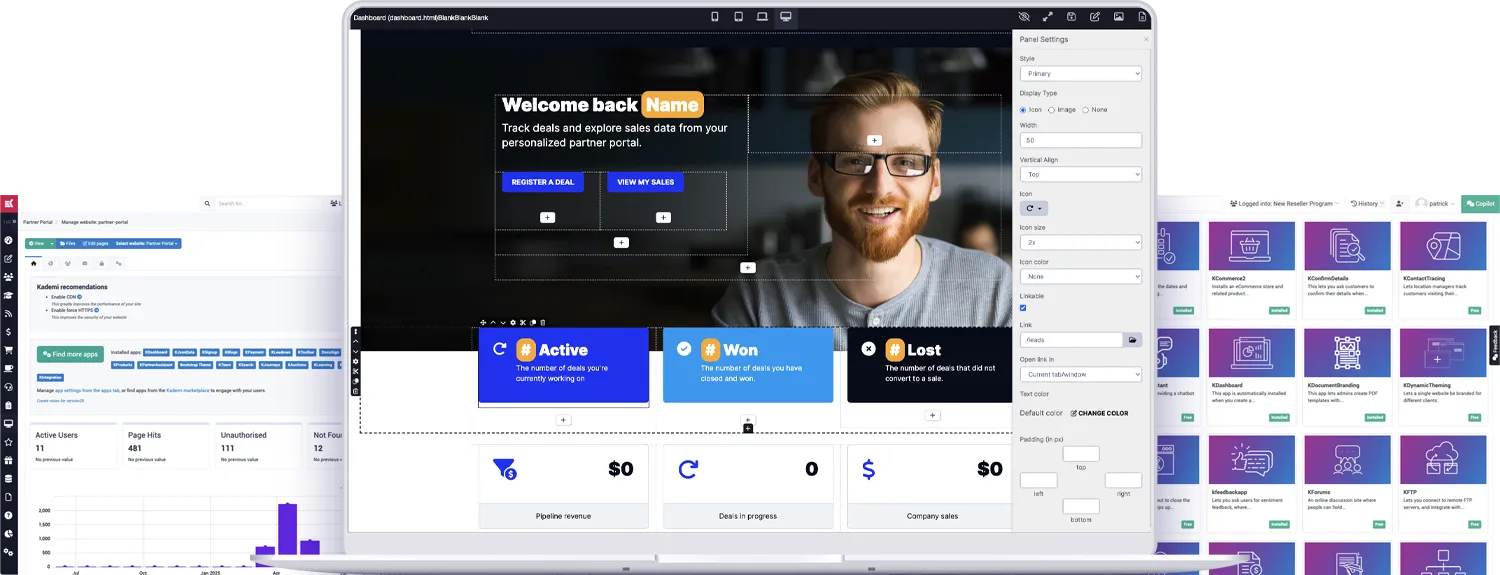Click the fullscreen expand arrows icon

pos(1048,17)
